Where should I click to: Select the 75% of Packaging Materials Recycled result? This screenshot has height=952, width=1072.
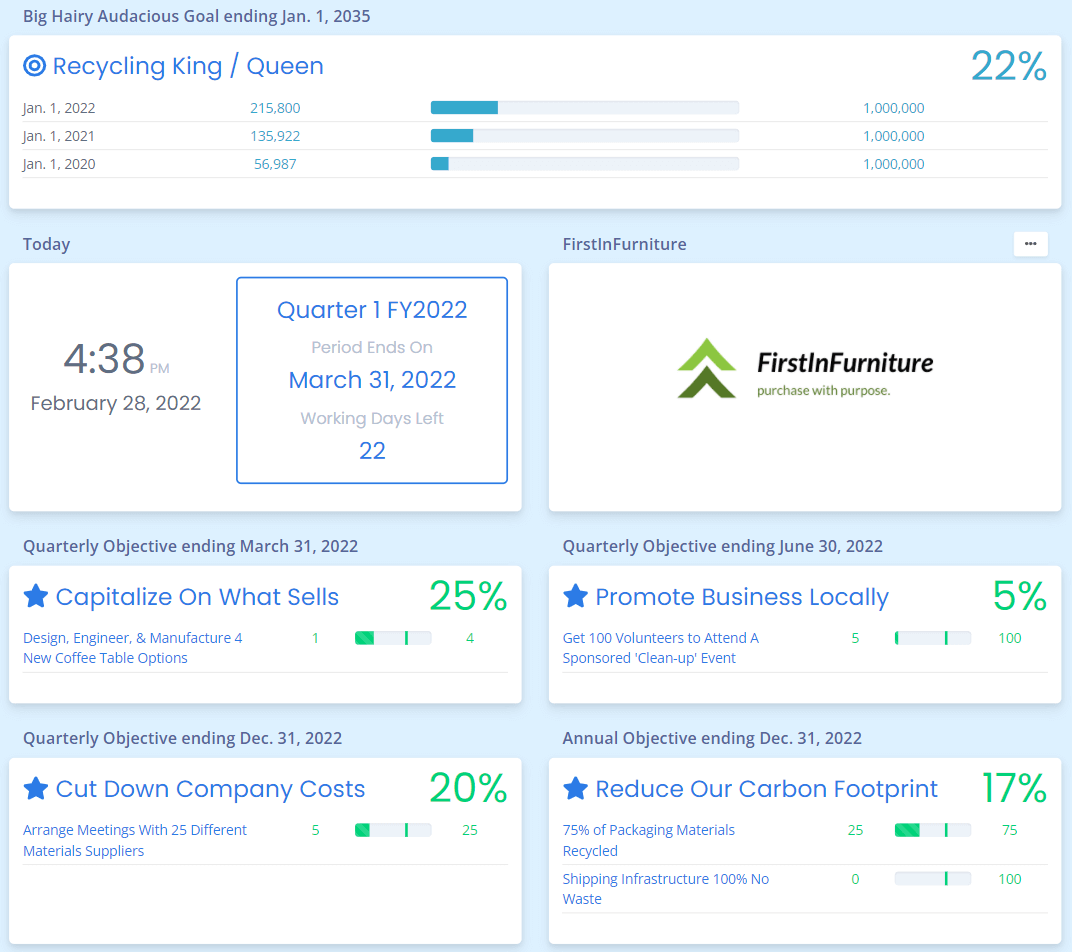point(648,840)
